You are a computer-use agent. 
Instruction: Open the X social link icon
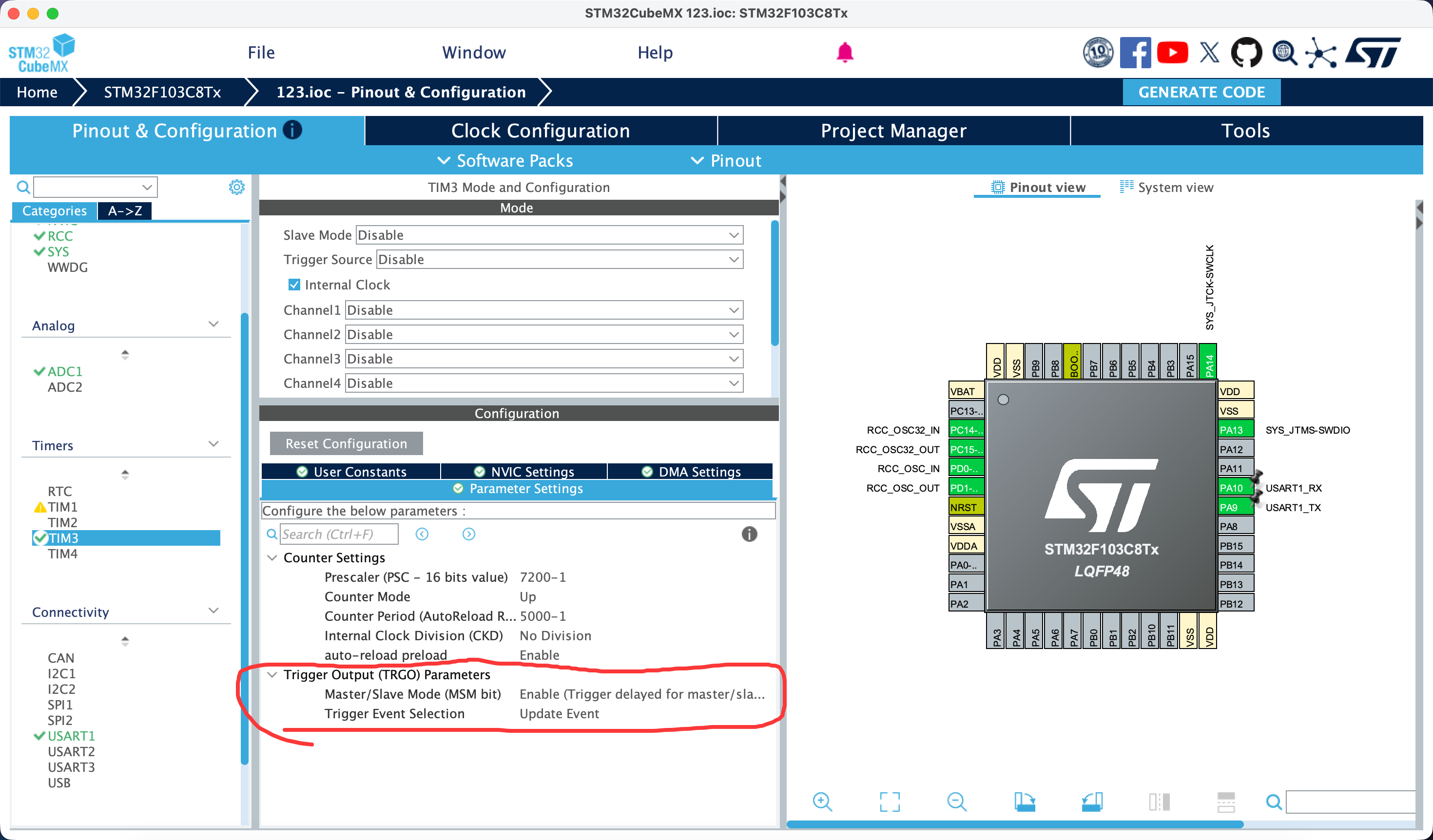click(1209, 53)
